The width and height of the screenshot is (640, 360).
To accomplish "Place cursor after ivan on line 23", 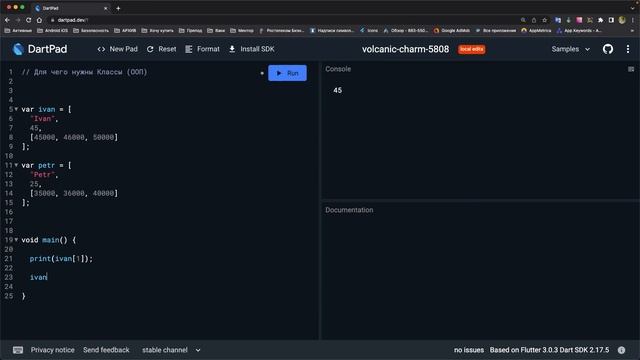I will pyautogui.click(x=47, y=277).
